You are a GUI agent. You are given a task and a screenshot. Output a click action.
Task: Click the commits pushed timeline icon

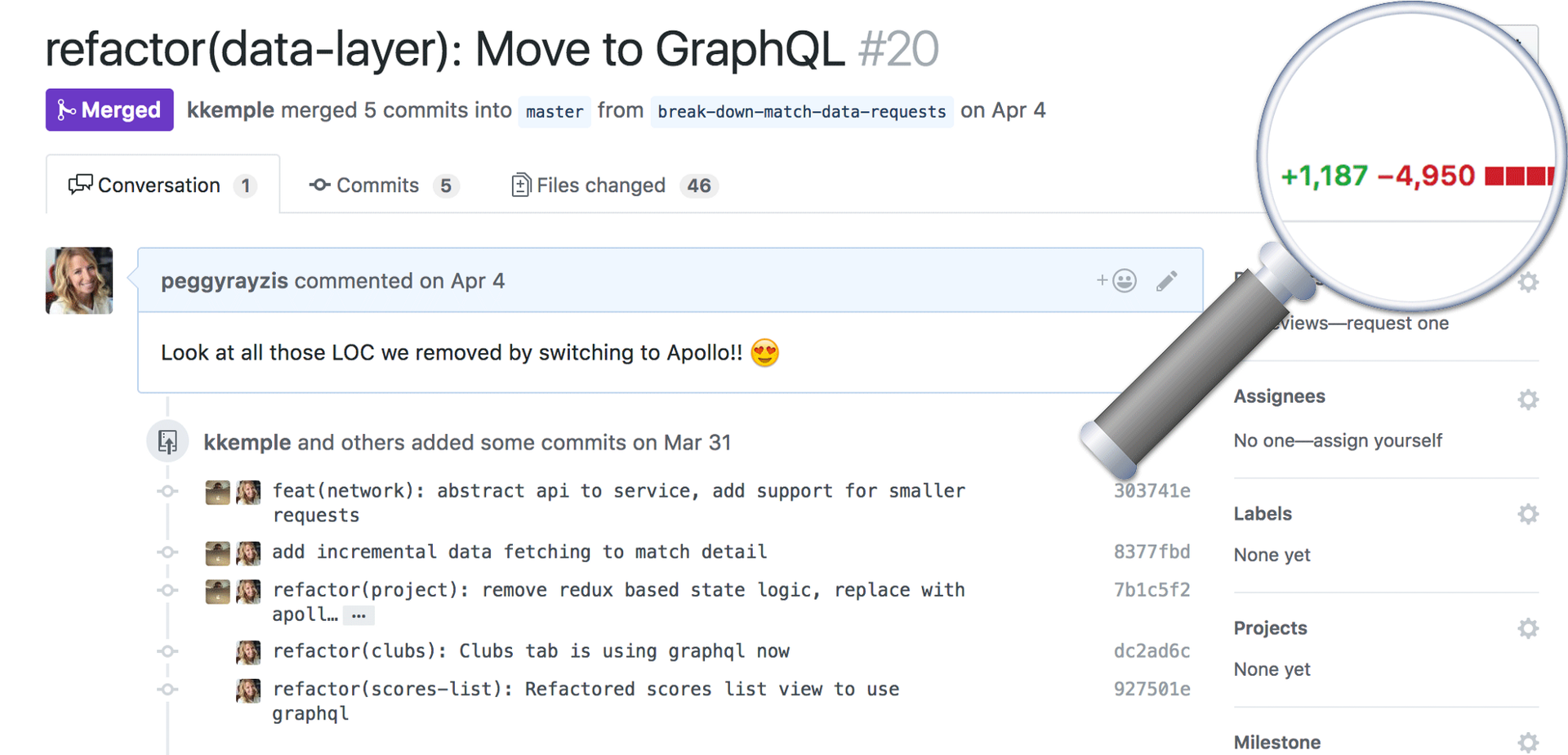click(167, 442)
